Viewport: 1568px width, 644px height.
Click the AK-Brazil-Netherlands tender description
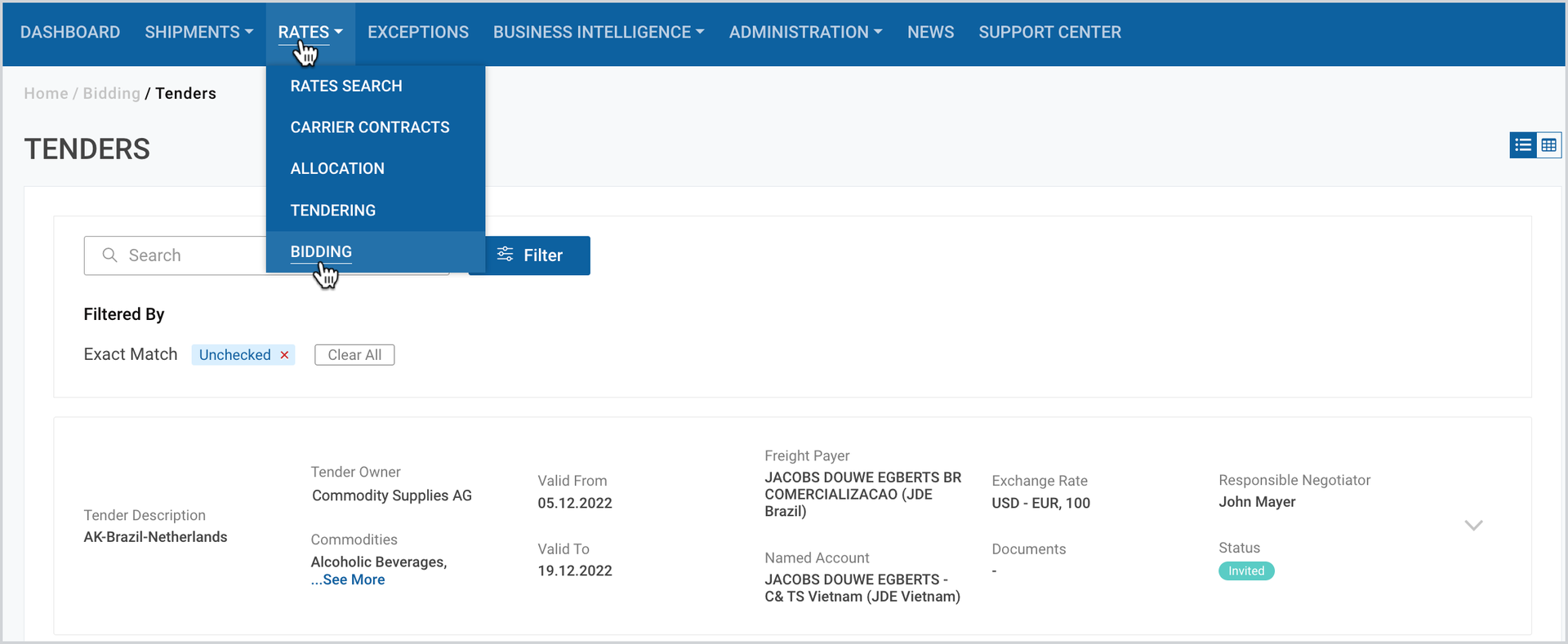point(155,537)
